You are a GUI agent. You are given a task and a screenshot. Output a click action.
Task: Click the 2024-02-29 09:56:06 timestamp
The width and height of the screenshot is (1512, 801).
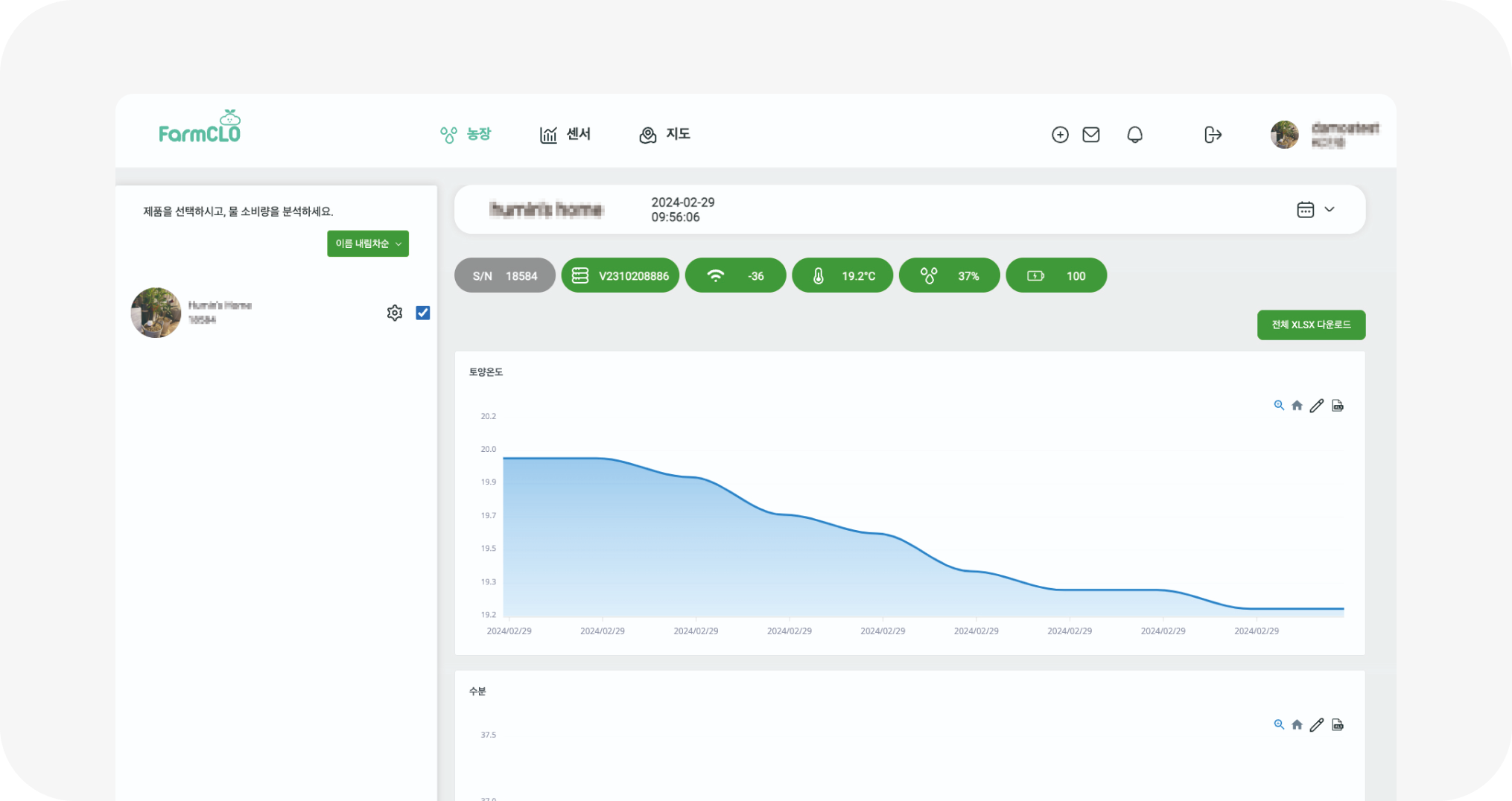682,210
